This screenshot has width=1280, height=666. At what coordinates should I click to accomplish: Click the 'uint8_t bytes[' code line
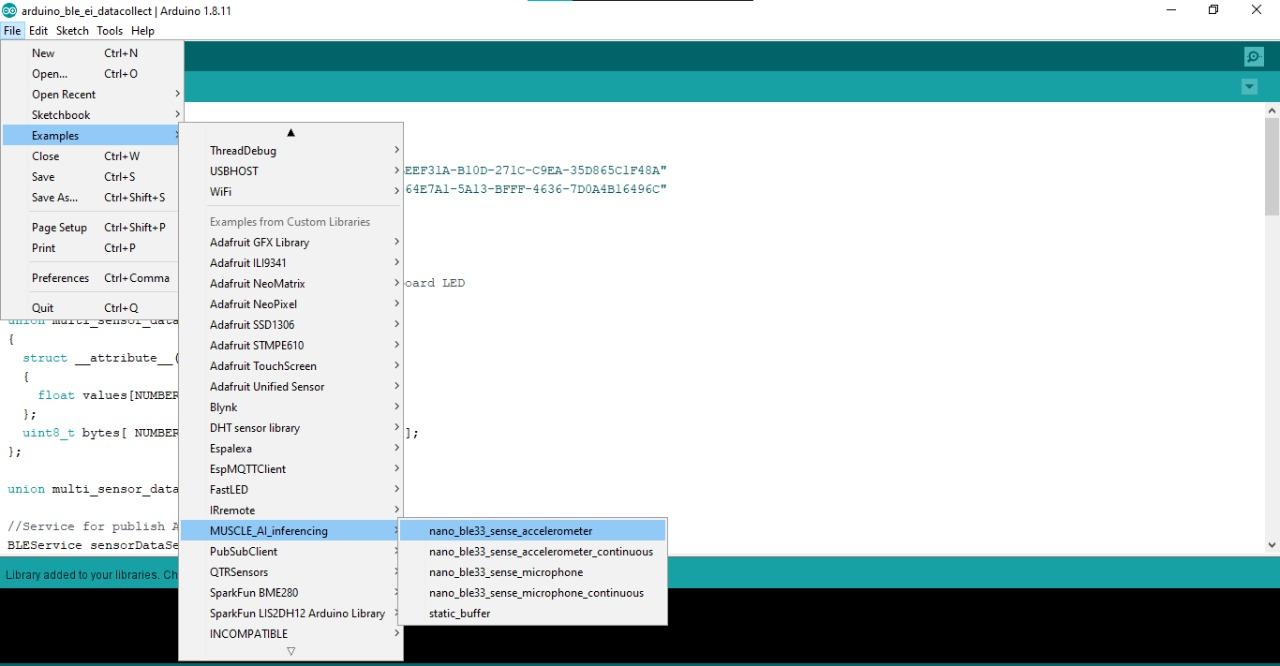(101, 433)
